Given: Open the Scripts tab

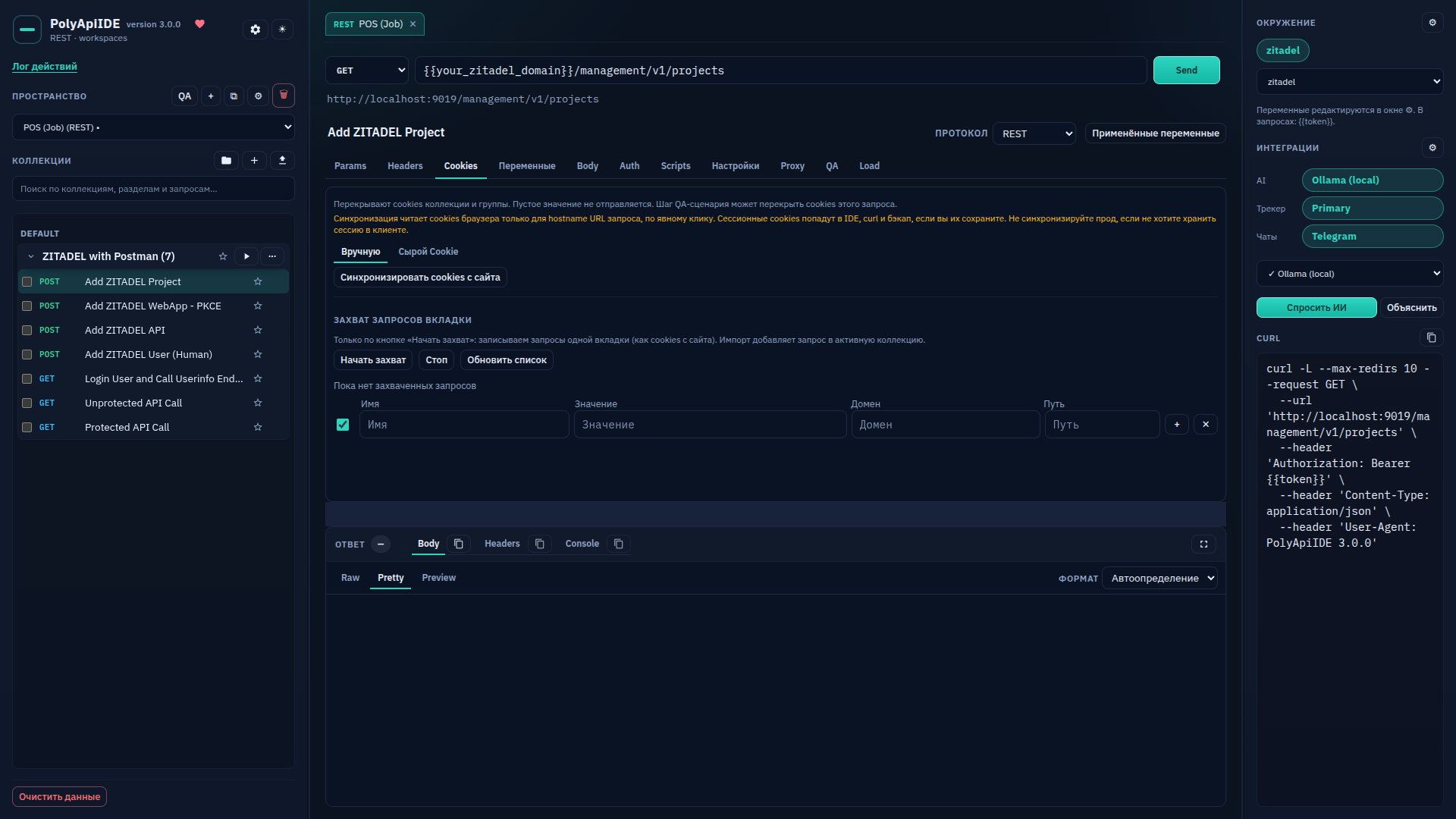Looking at the screenshot, I should coord(675,166).
